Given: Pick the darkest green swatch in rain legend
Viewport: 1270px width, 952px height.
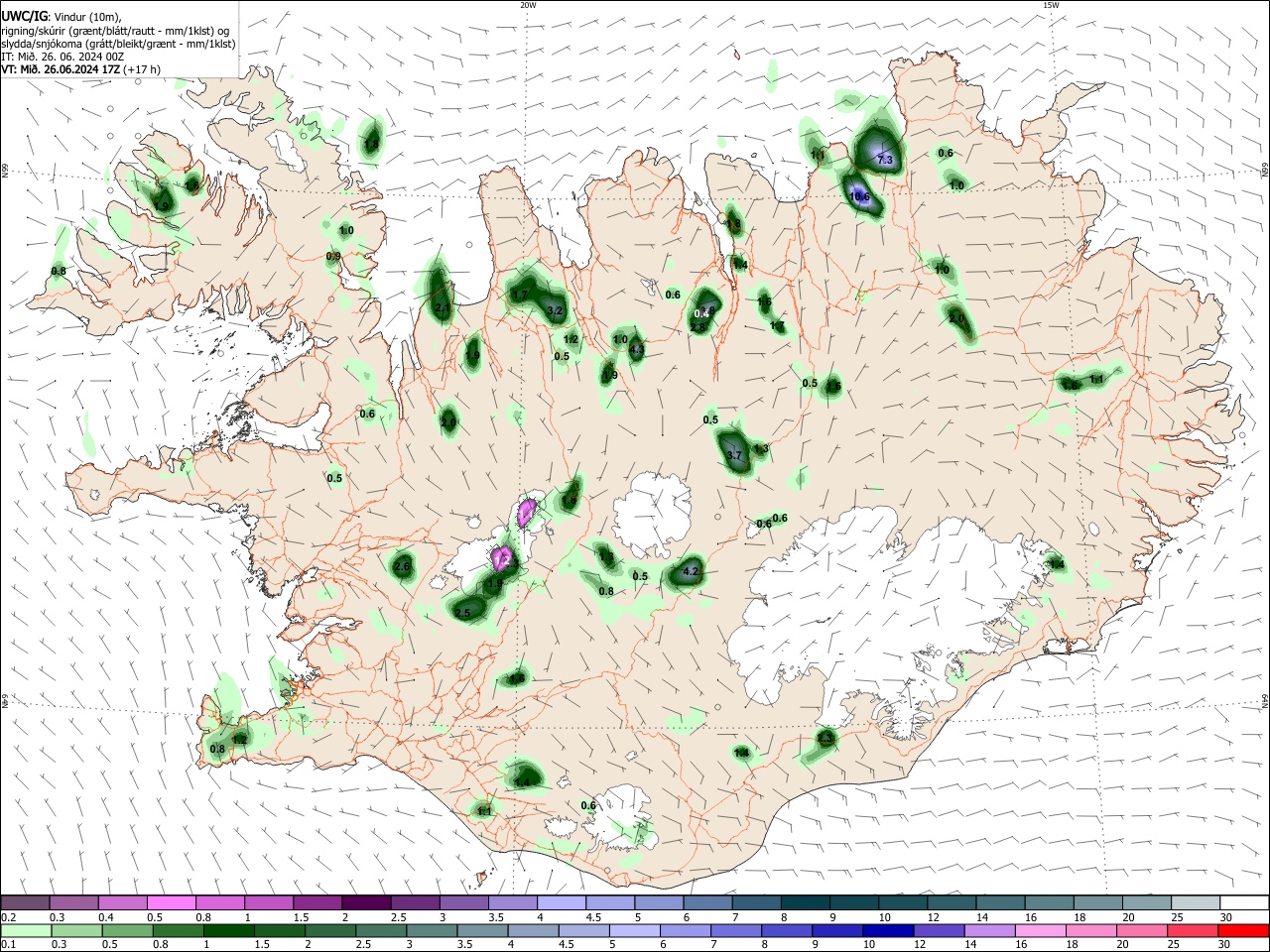Looking at the screenshot, I should (228, 930).
